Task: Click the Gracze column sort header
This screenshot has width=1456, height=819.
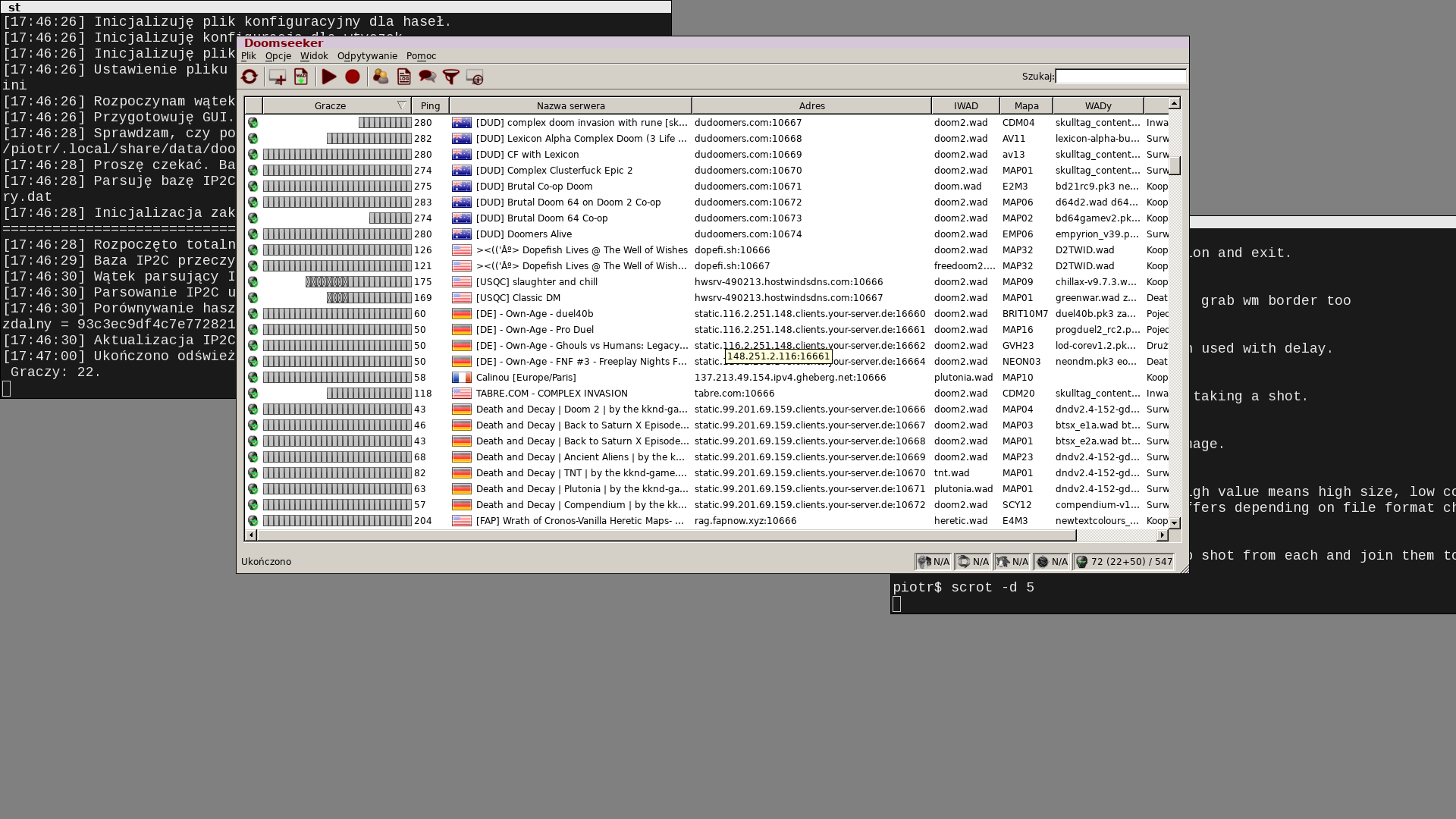Action: [330, 106]
